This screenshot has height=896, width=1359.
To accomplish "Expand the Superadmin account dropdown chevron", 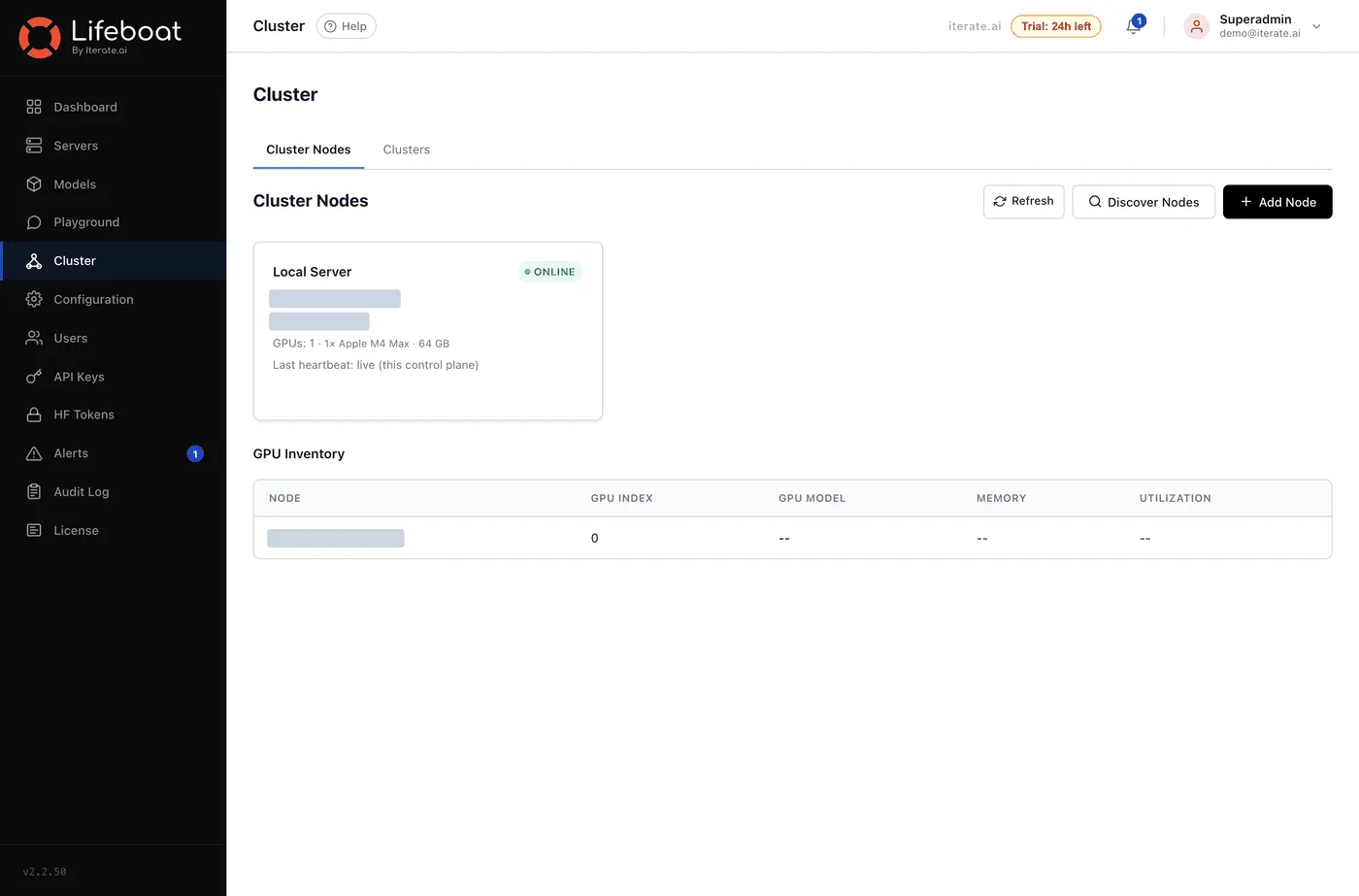I will click(1316, 26).
